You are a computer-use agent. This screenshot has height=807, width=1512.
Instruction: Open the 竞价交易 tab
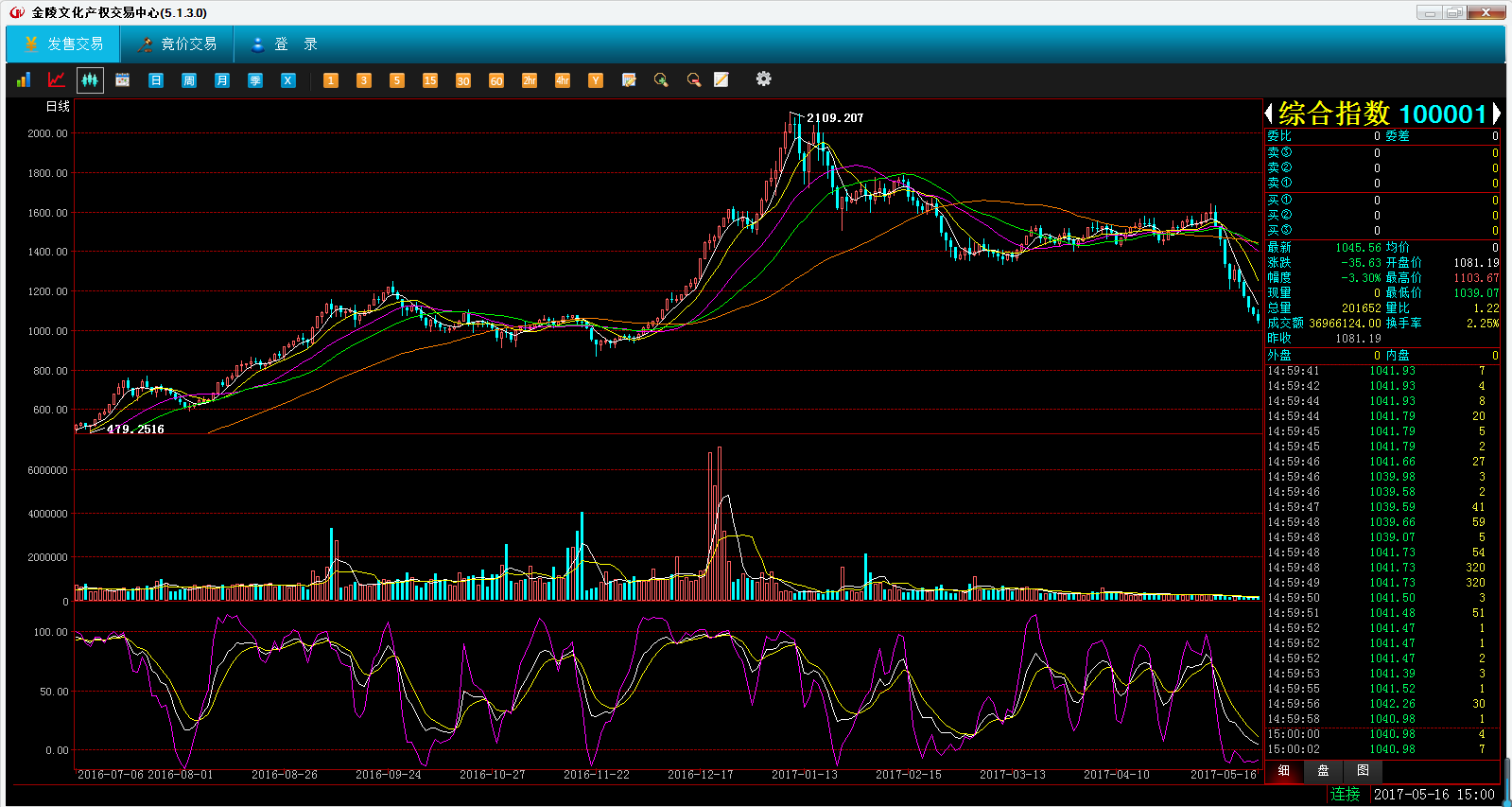(177, 44)
